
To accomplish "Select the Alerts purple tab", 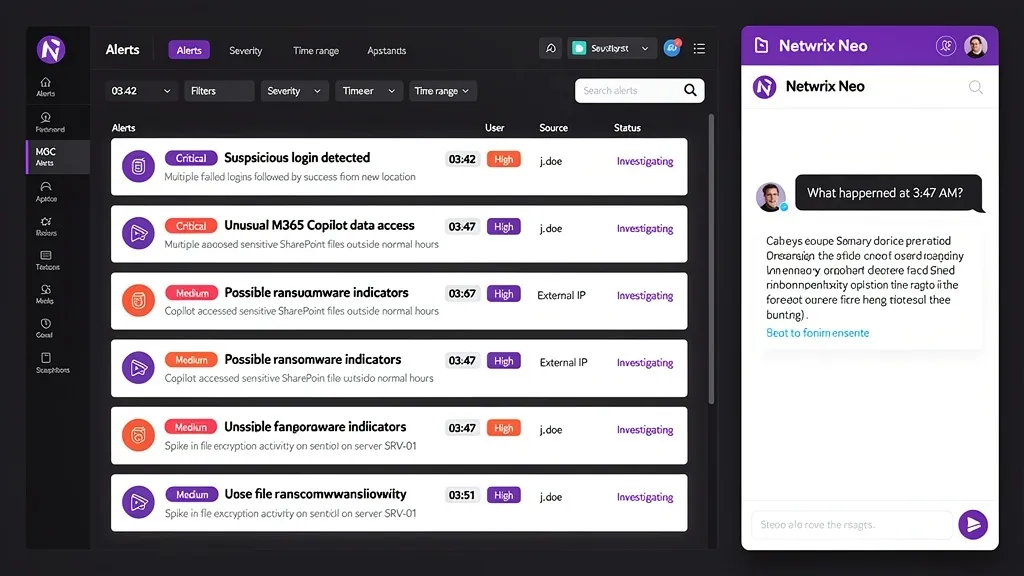I will pos(189,50).
